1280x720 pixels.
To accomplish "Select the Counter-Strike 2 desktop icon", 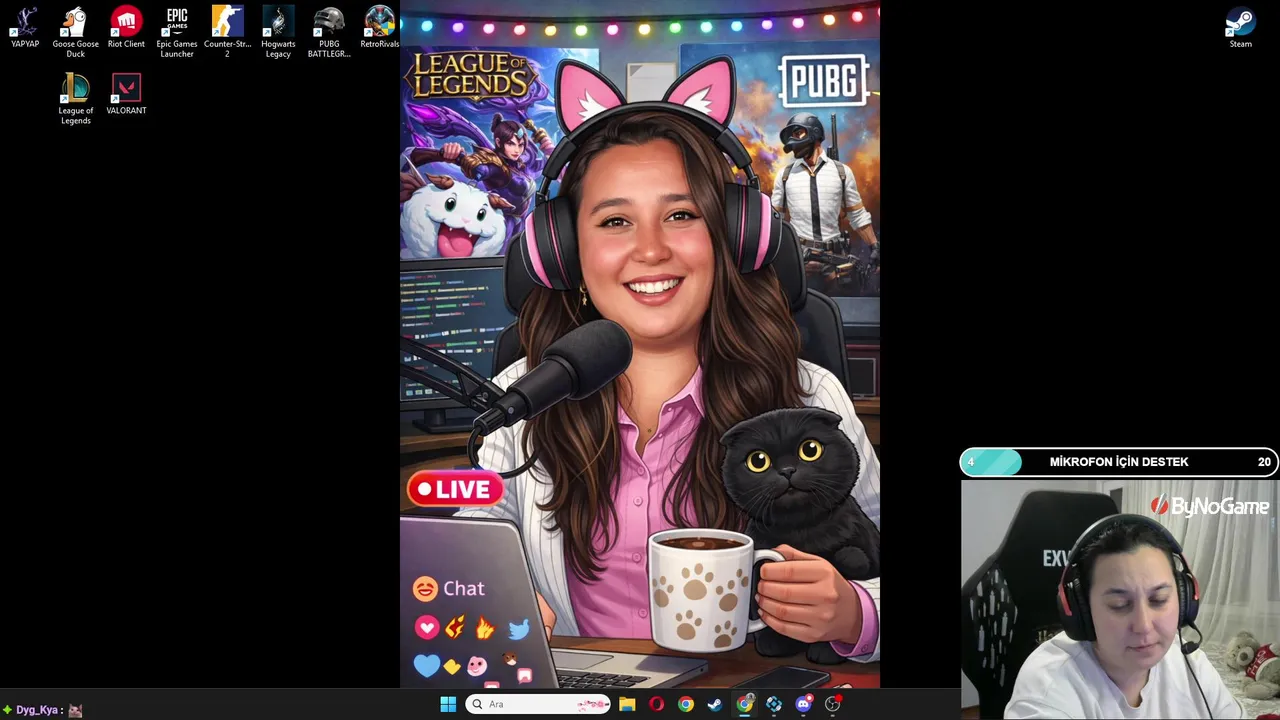I will pyautogui.click(x=227, y=32).
